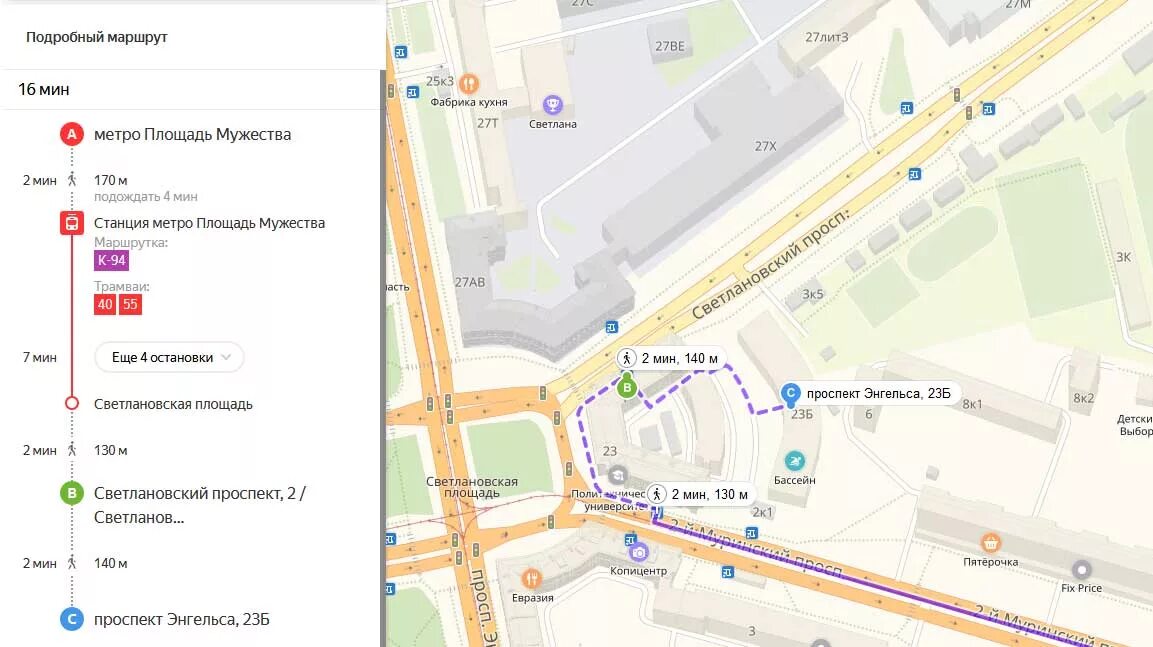This screenshot has width=1153, height=647.
Task: Open Fix Price place icon
Action: (1082, 570)
